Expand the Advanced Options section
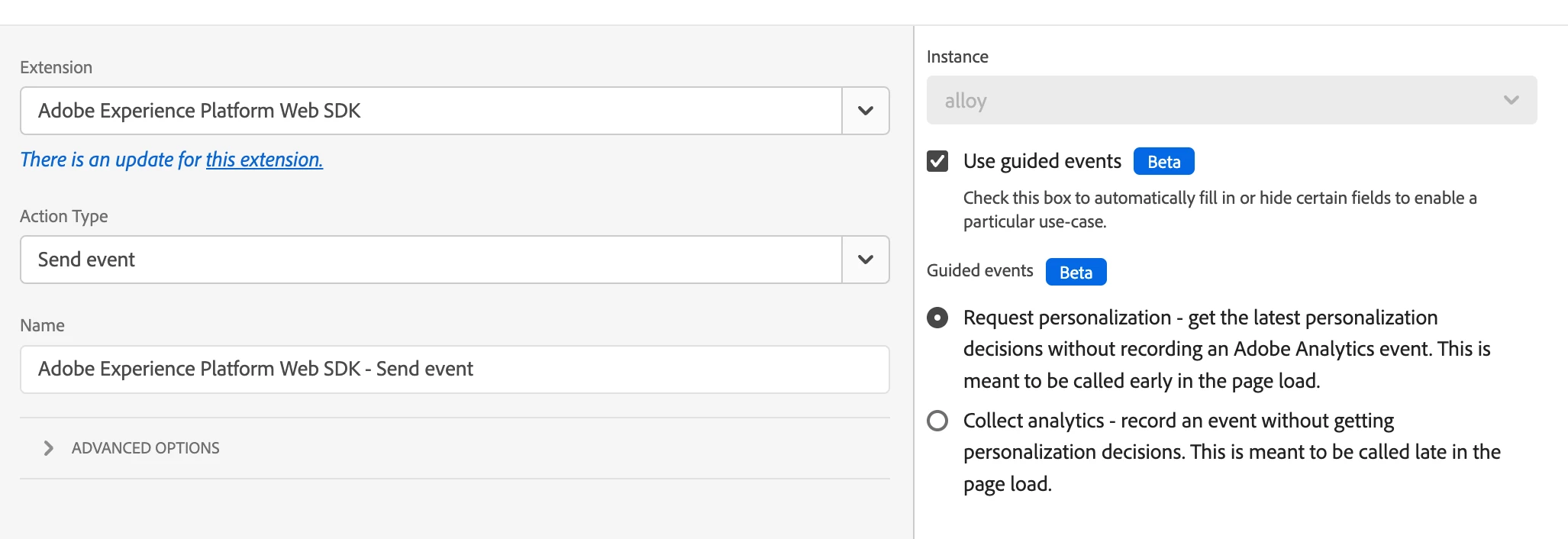The width and height of the screenshot is (1568, 539). click(455, 448)
